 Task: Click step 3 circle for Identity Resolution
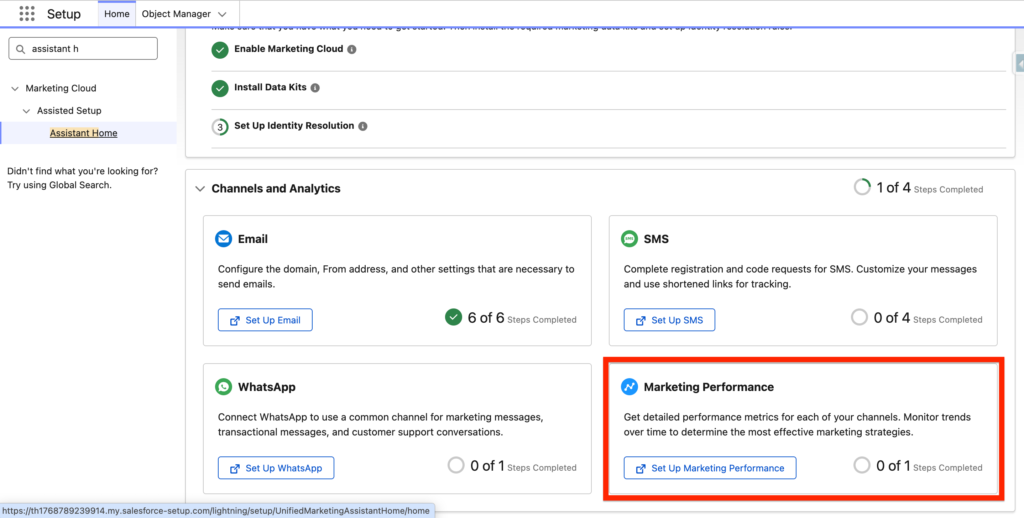(220, 127)
